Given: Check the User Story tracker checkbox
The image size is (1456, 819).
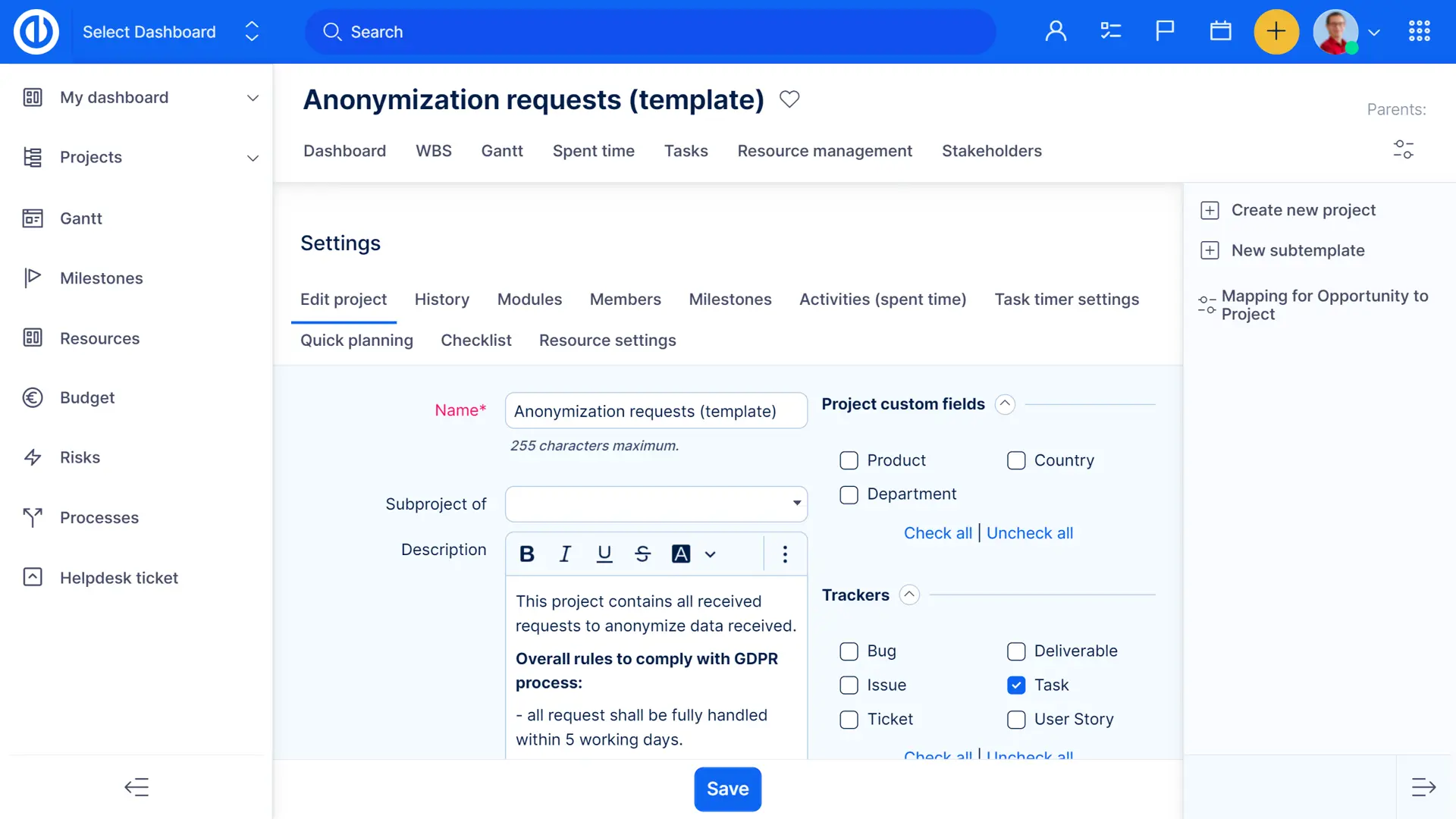Looking at the screenshot, I should pyautogui.click(x=1016, y=719).
